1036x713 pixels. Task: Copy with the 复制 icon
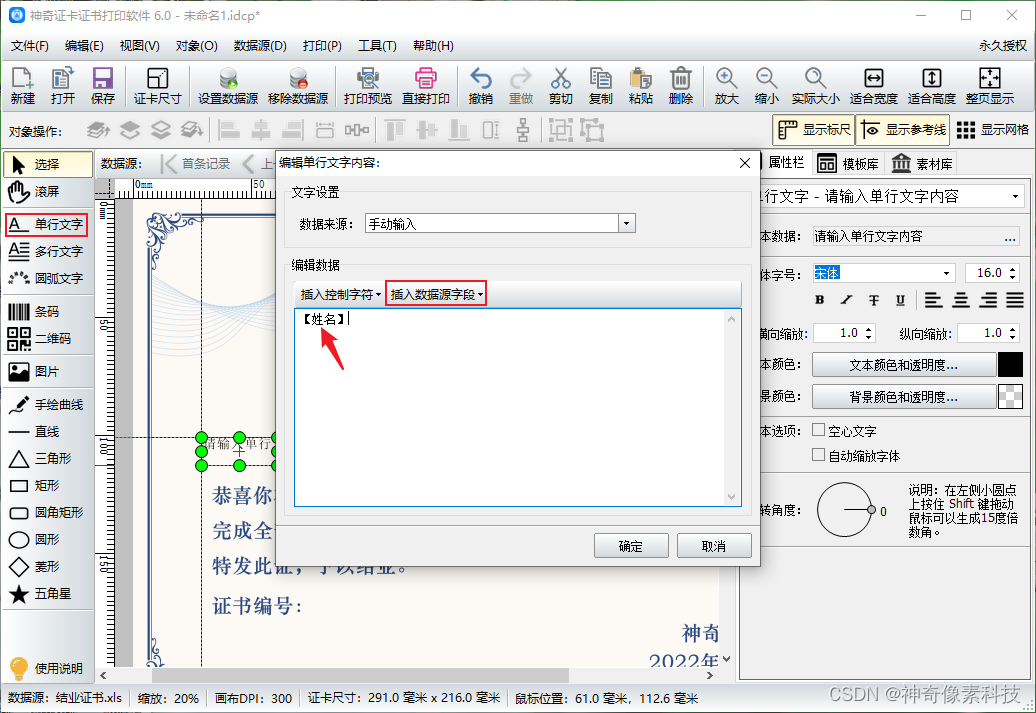(601, 86)
